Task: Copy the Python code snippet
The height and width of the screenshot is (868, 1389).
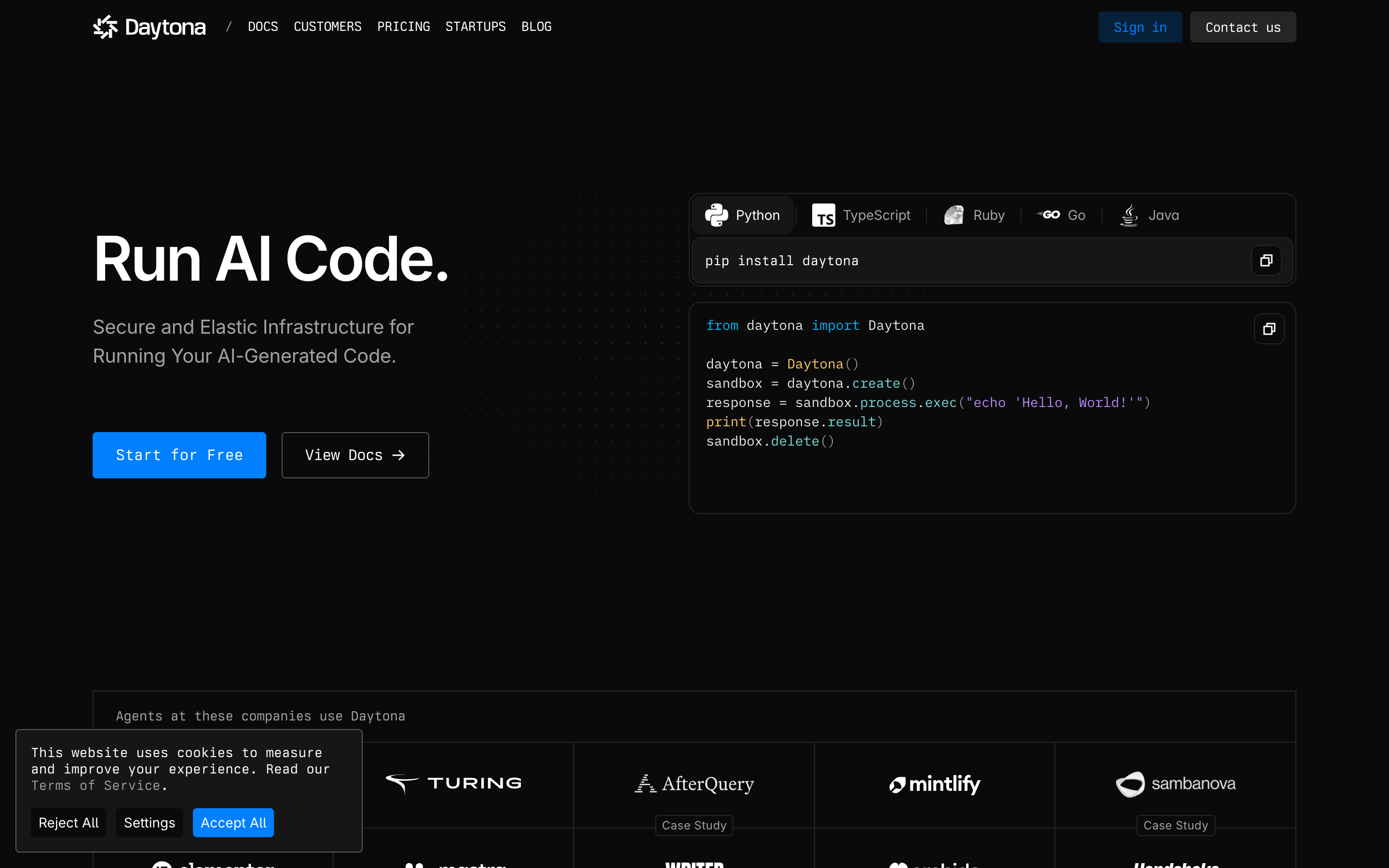Action: [x=1269, y=329]
